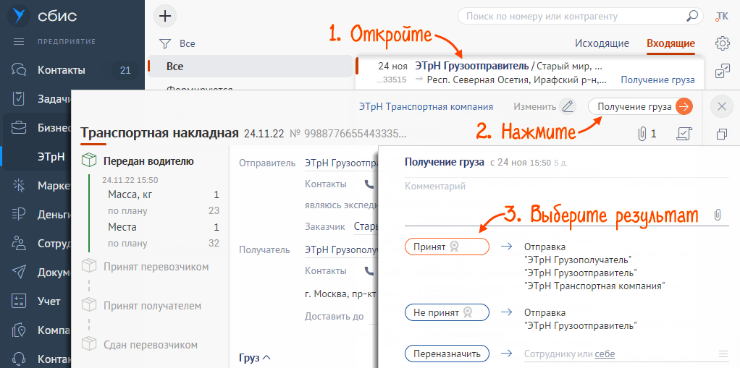Click the Документы paper plane icon
Viewport: 740px width, 368px height.
(19, 272)
